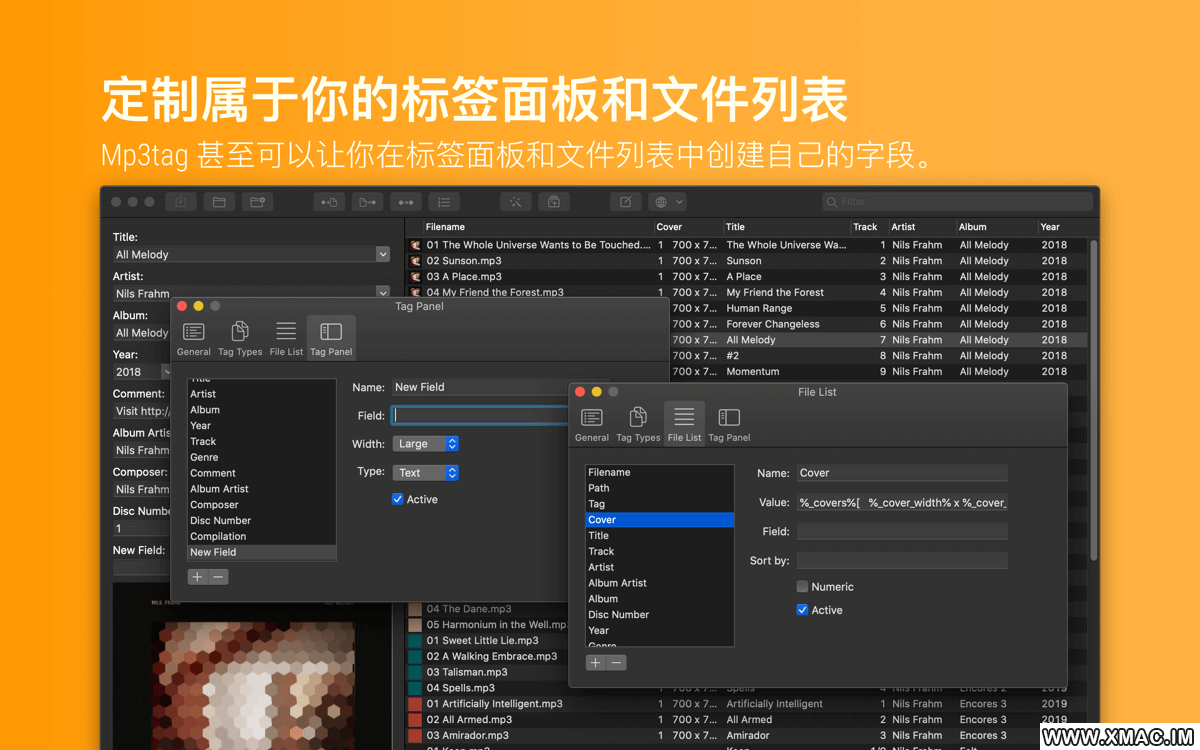Open the Tag Types tab in Tag Panel window

coord(240,339)
